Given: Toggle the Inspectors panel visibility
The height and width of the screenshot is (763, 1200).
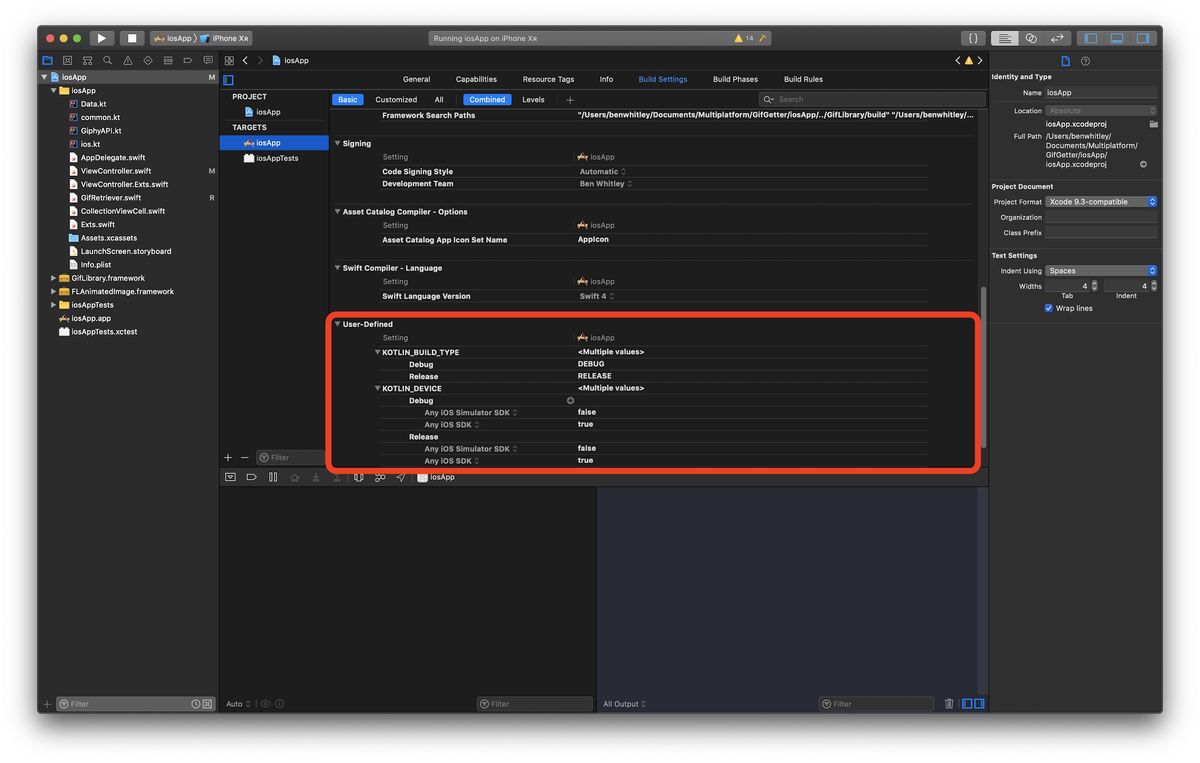Looking at the screenshot, I should click(1143, 38).
